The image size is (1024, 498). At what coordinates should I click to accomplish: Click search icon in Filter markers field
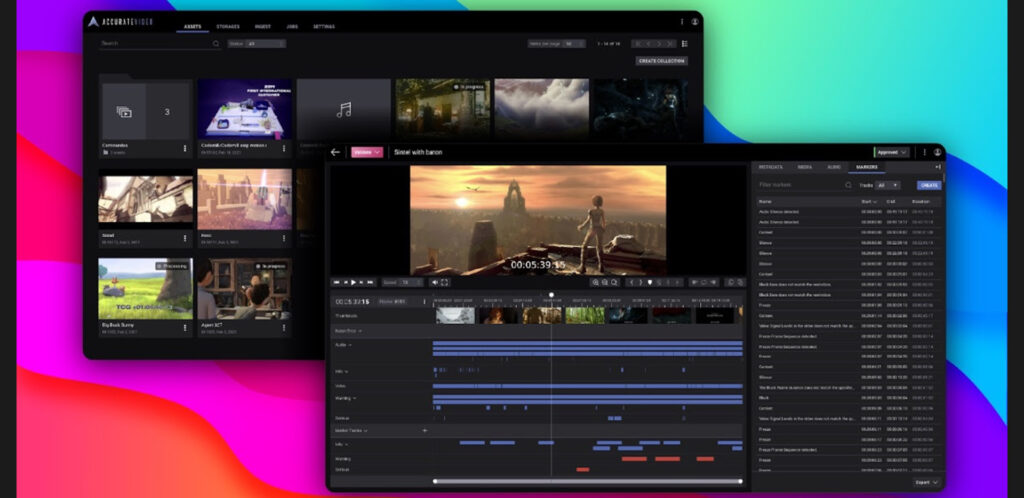tap(848, 185)
